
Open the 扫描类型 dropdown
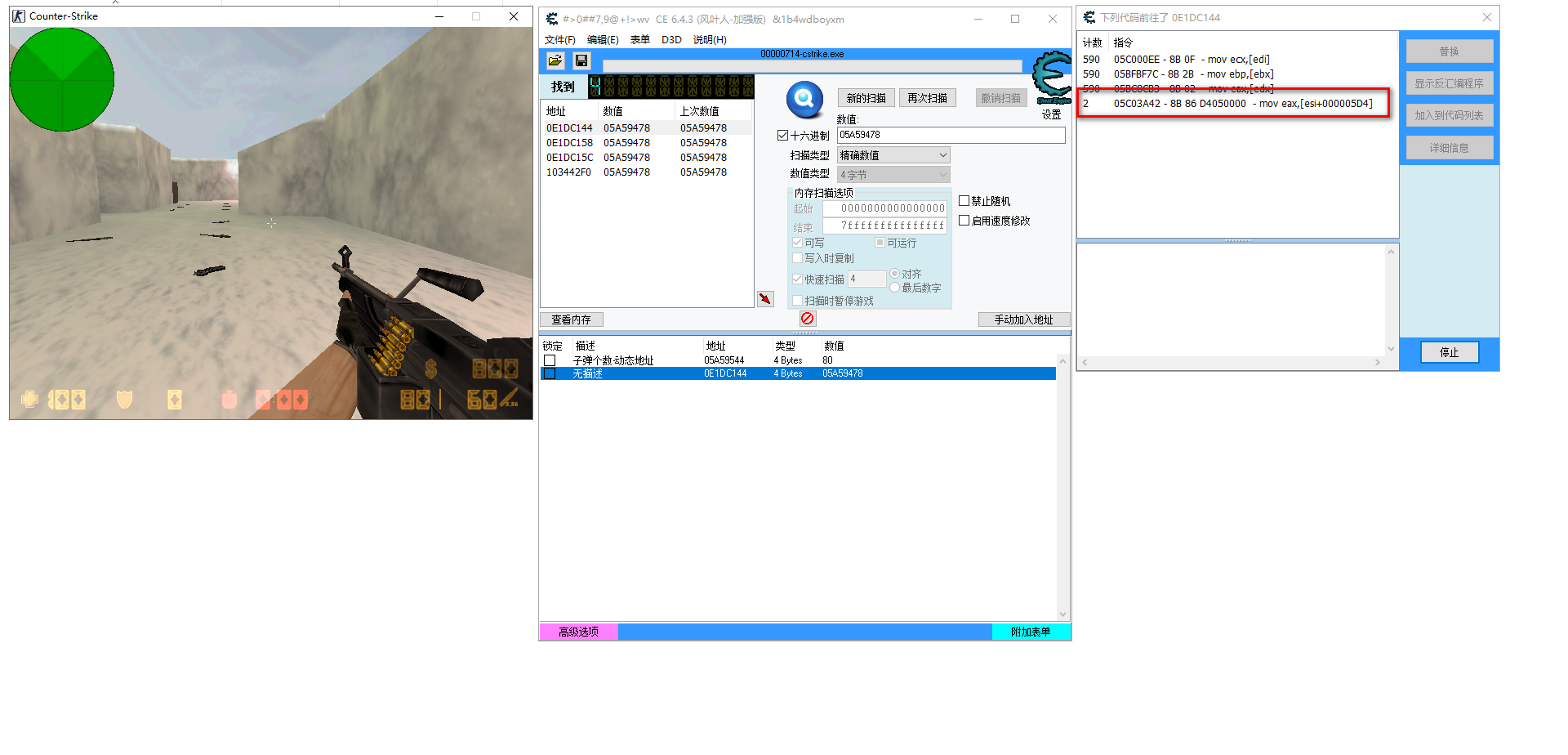893,155
